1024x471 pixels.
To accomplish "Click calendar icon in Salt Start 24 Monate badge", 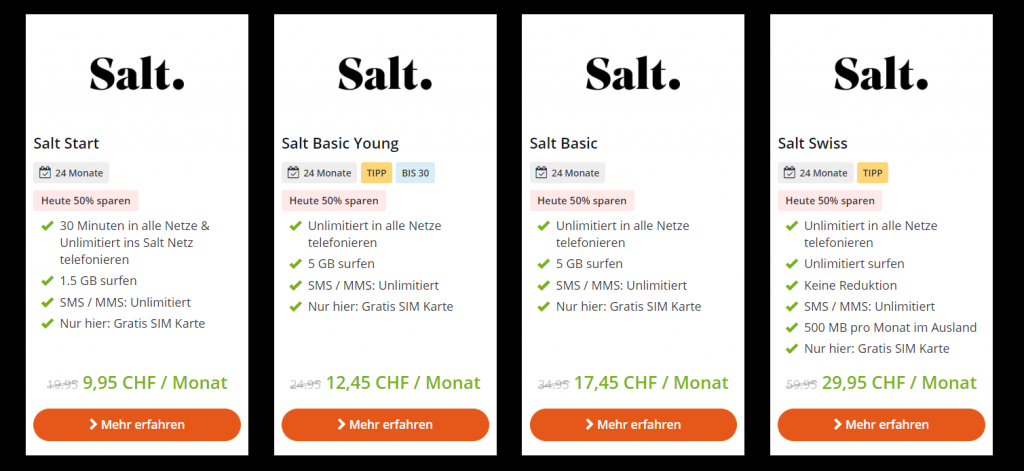I will click(x=45, y=173).
